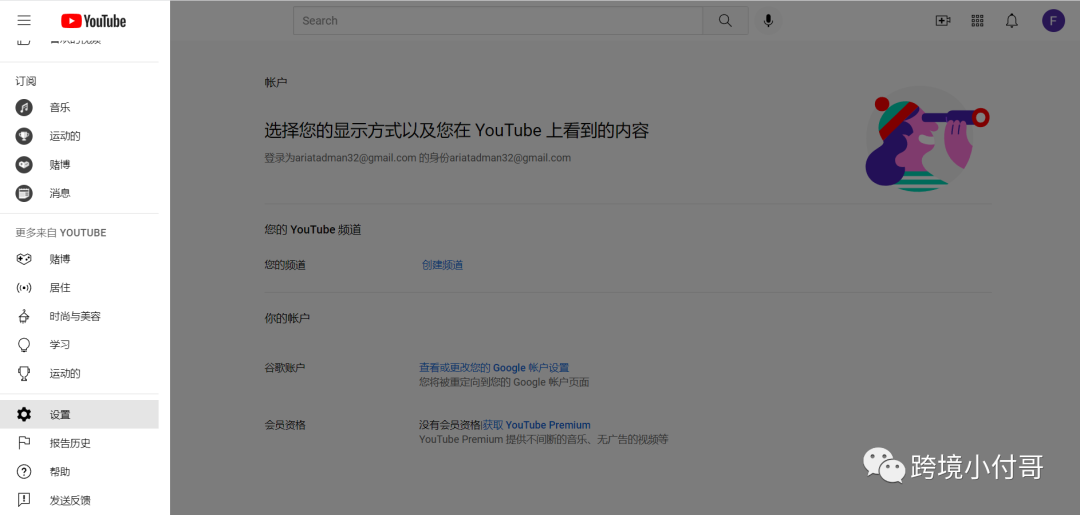Open the YouTube apps grid icon
This screenshot has height=515, width=1080.
(977, 21)
